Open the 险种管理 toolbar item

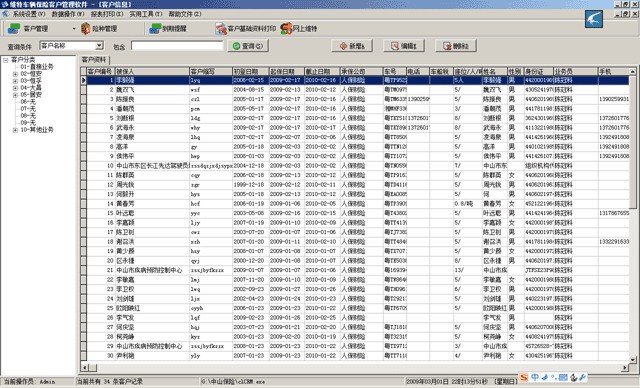(x=99, y=29)
